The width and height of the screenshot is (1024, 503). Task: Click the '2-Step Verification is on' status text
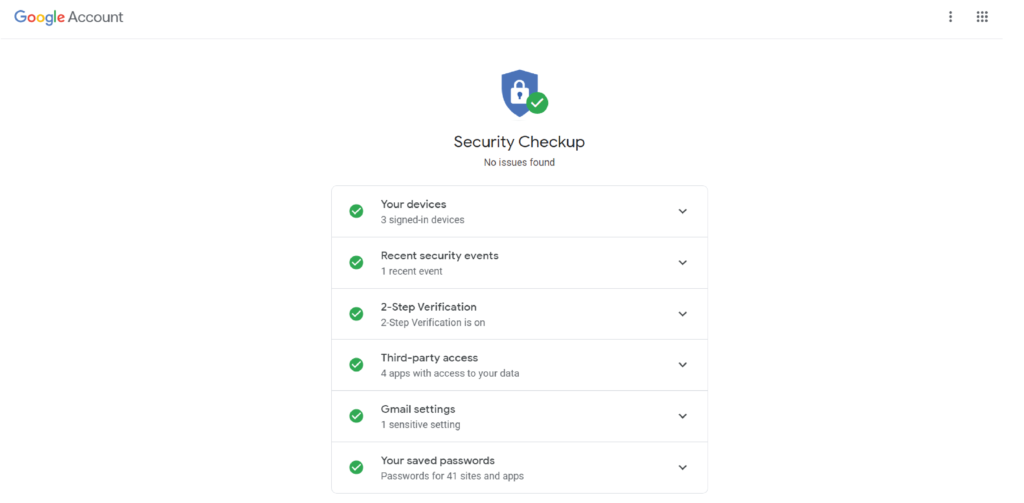(x=433, y=323)
